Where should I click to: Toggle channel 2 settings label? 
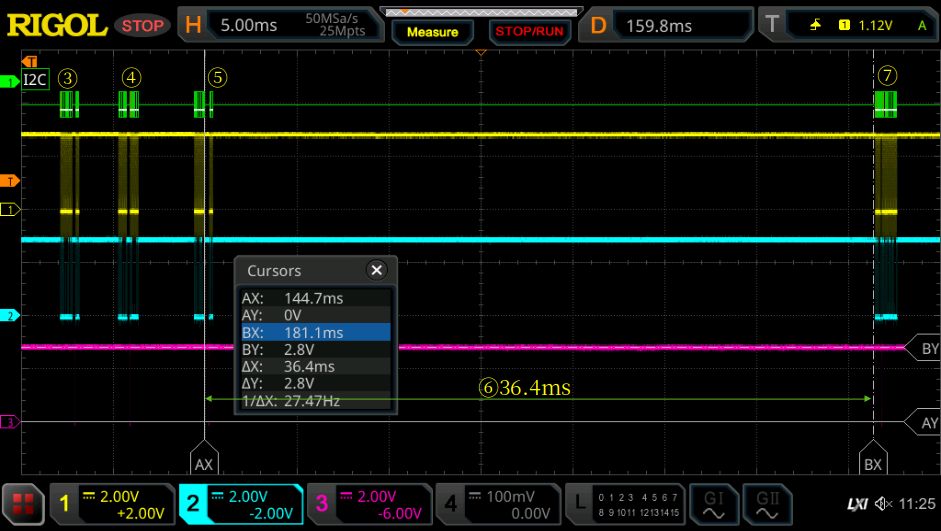point(241,505)
